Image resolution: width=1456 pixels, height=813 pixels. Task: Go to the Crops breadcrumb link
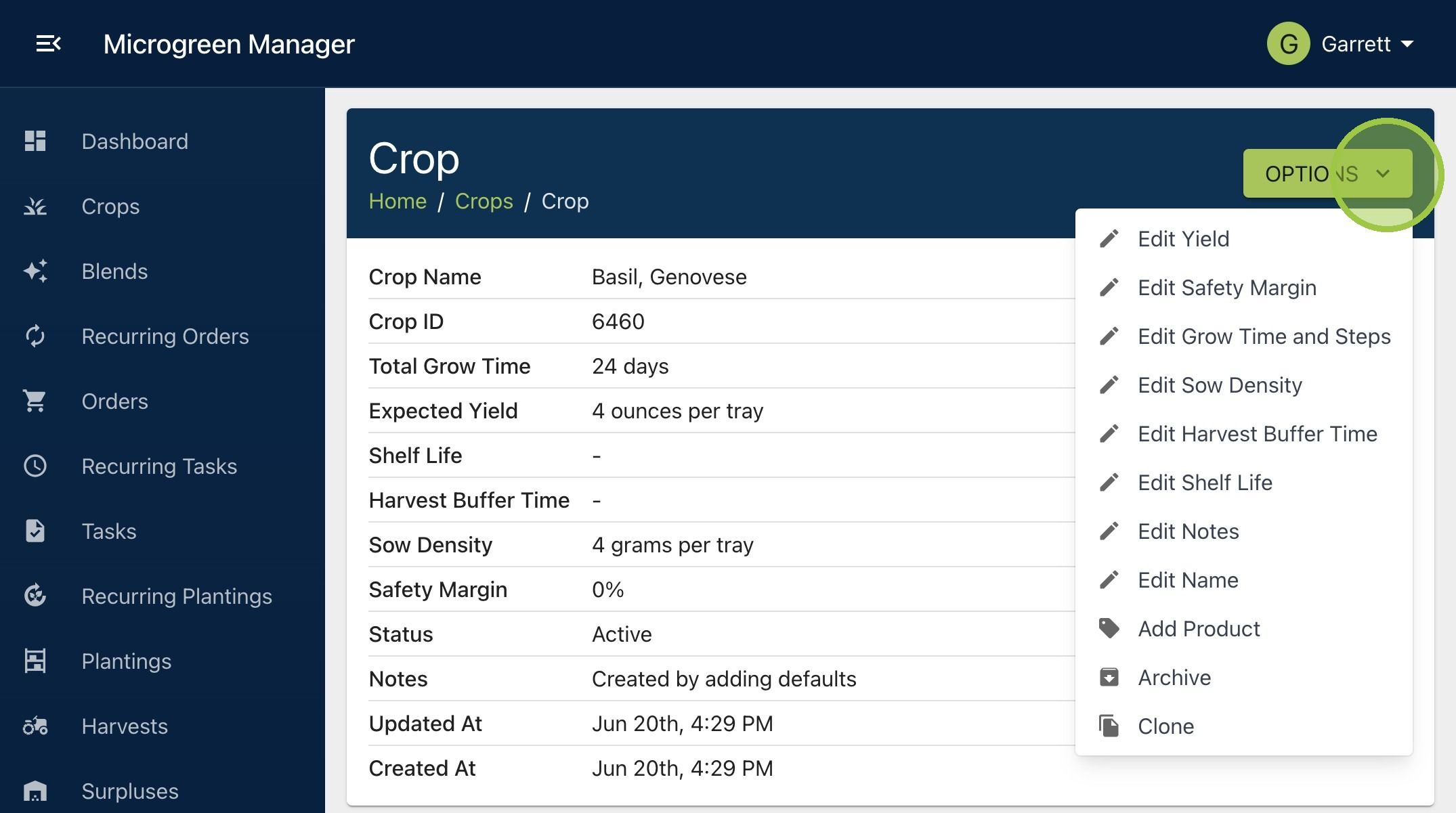484,201
